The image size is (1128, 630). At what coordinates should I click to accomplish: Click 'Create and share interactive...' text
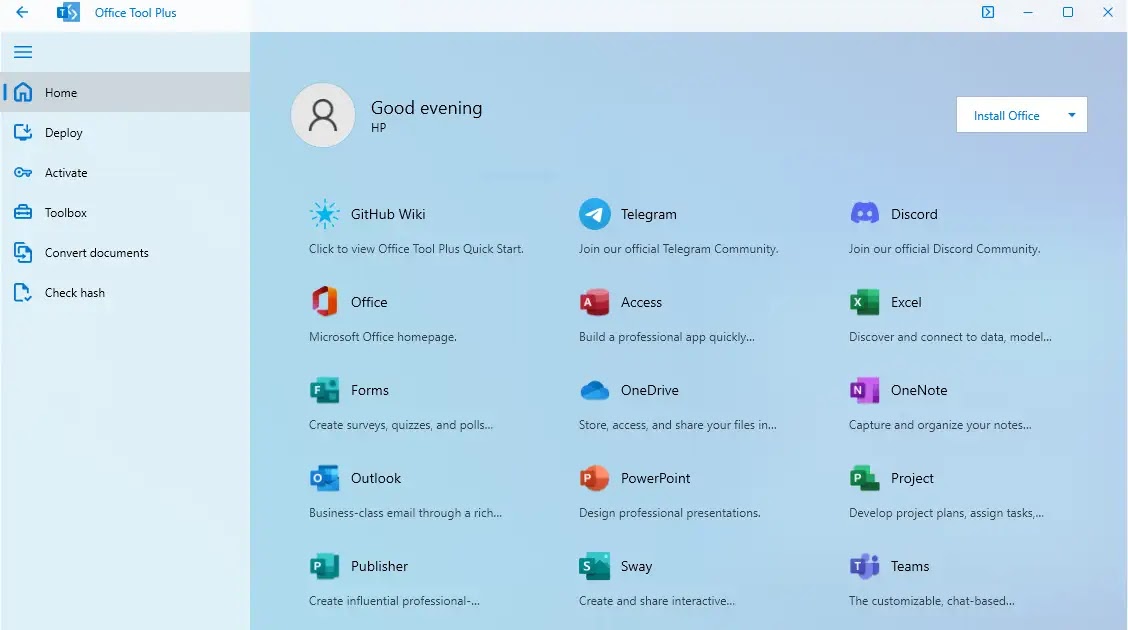pos(657,601)
